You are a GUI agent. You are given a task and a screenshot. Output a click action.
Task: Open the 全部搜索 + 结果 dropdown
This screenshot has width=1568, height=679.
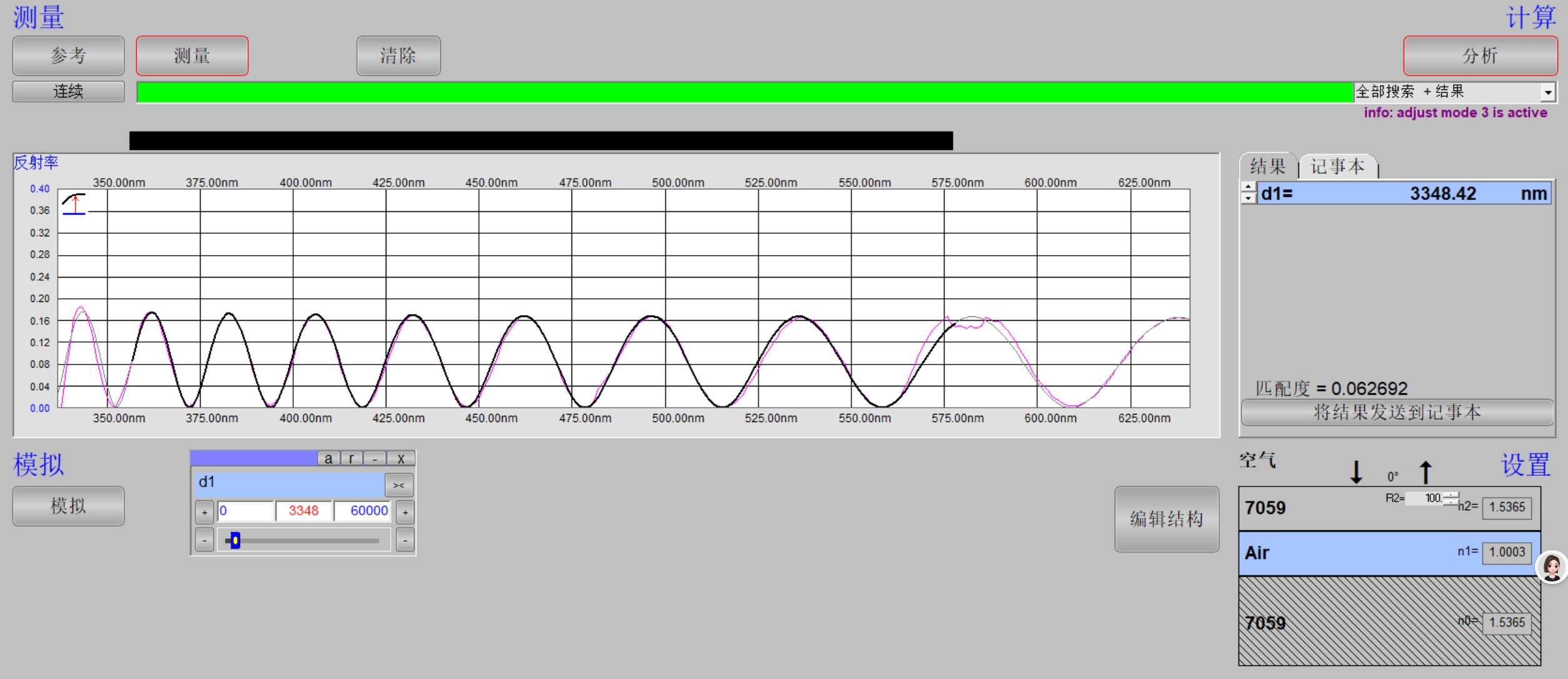1547,93
